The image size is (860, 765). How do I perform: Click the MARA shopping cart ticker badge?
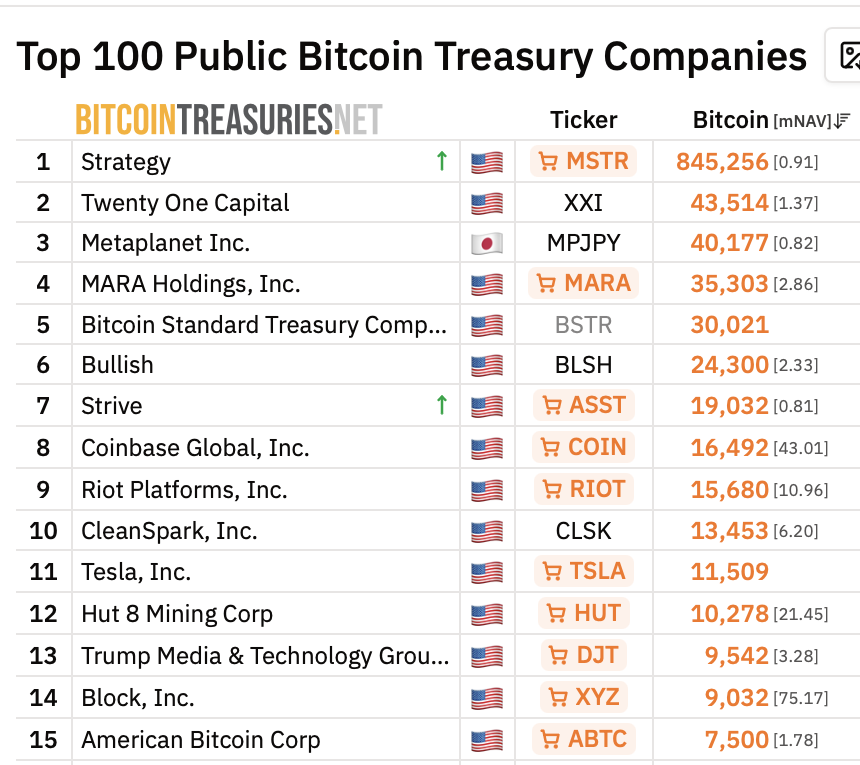(584, 284)
